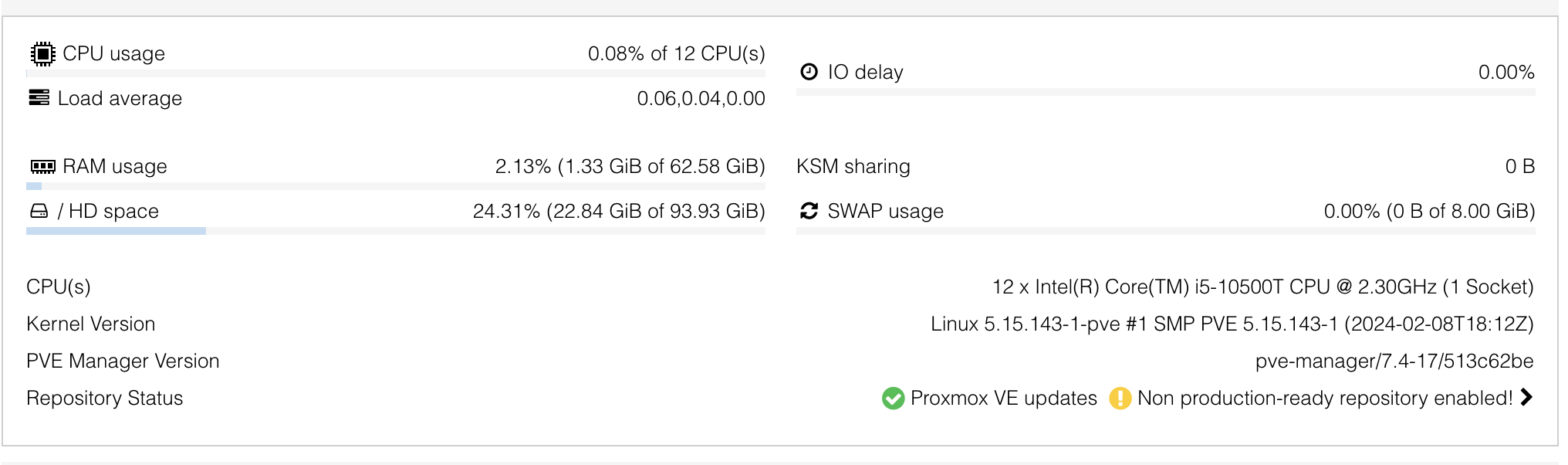The image size is (1568, 465).
Task: Click the SWAP usage refresh icon
Action: click(809, 212)
